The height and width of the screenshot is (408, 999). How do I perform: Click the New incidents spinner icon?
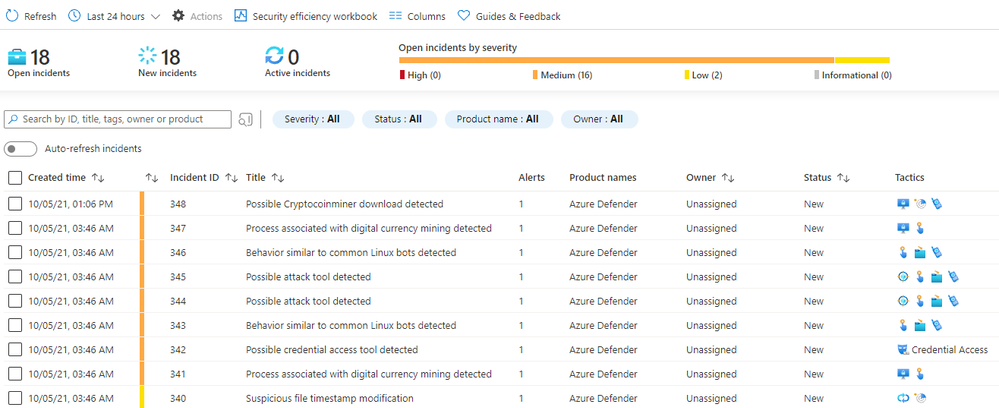click(147, 57)
